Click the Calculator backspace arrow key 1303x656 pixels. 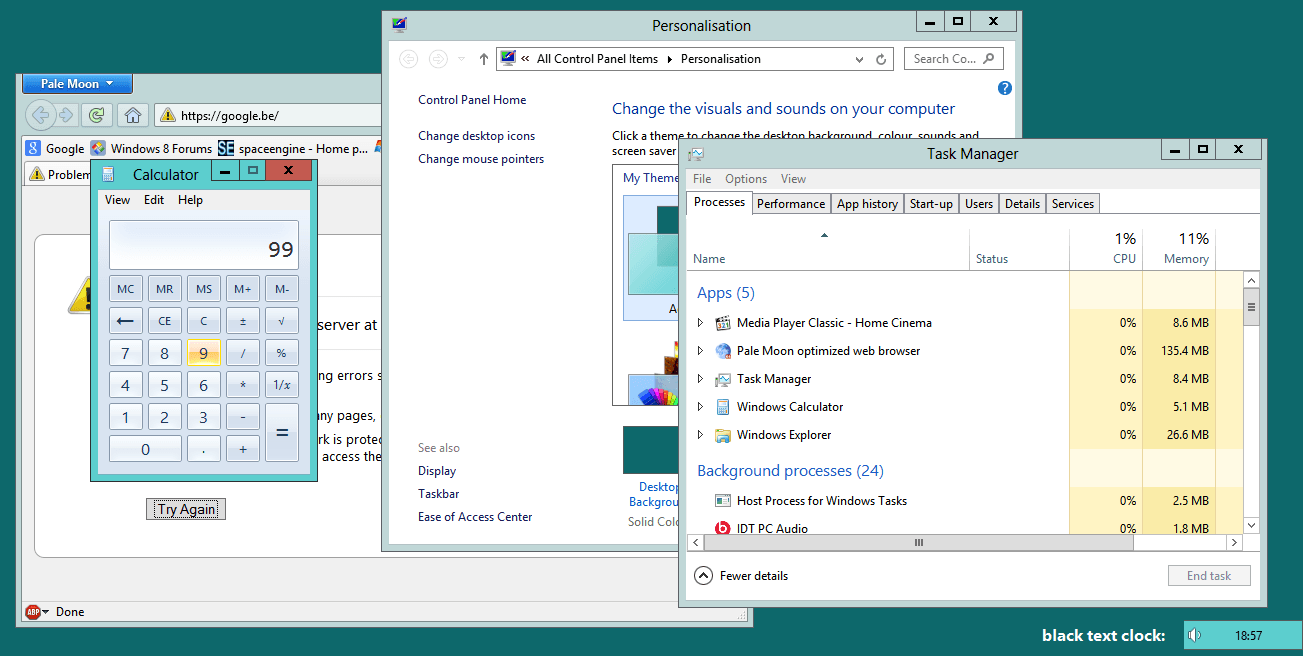[x=126, y=321]
